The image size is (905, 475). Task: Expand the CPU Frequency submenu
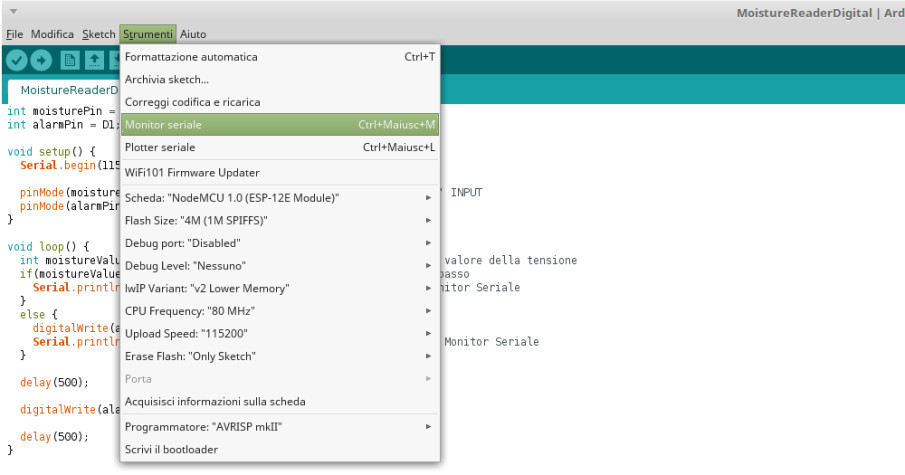[280, 311]
